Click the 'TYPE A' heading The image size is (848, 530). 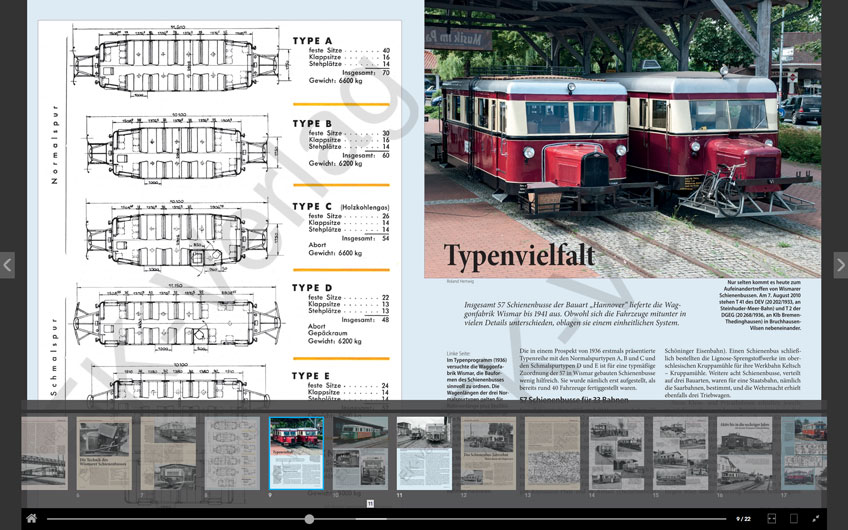point(312,41)
